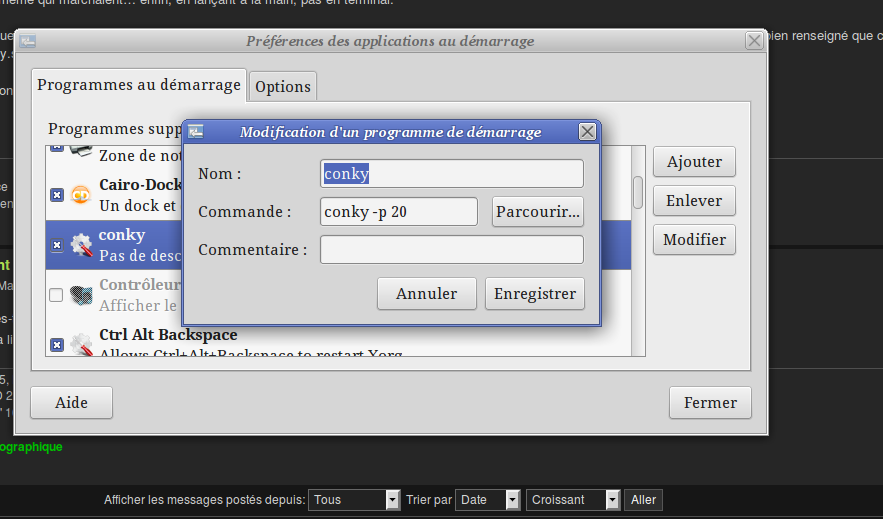Uncheck the conky startup checkbox
The image size is (883, 519).
57,245
